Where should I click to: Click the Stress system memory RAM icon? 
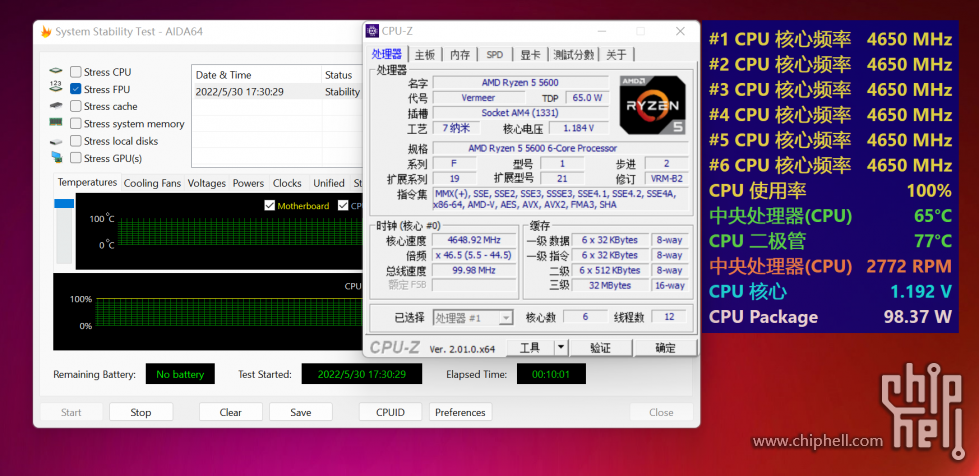point(56,123)
